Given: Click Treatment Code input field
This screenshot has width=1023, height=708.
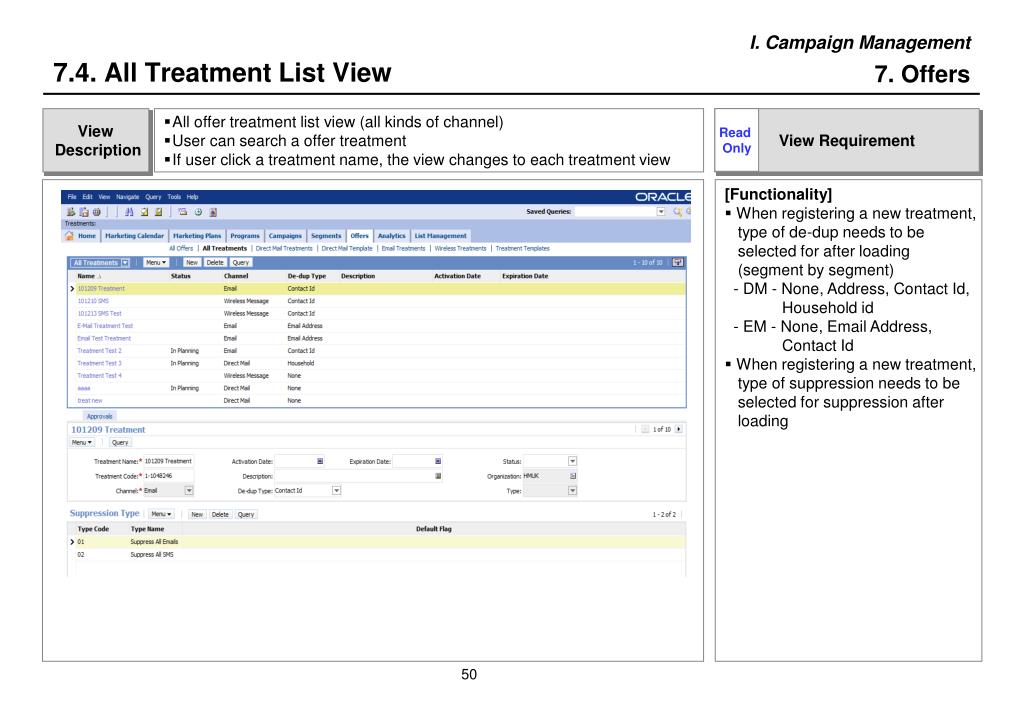Looking at the screenshot, I should pyautogui.click(x=168, y=476).
